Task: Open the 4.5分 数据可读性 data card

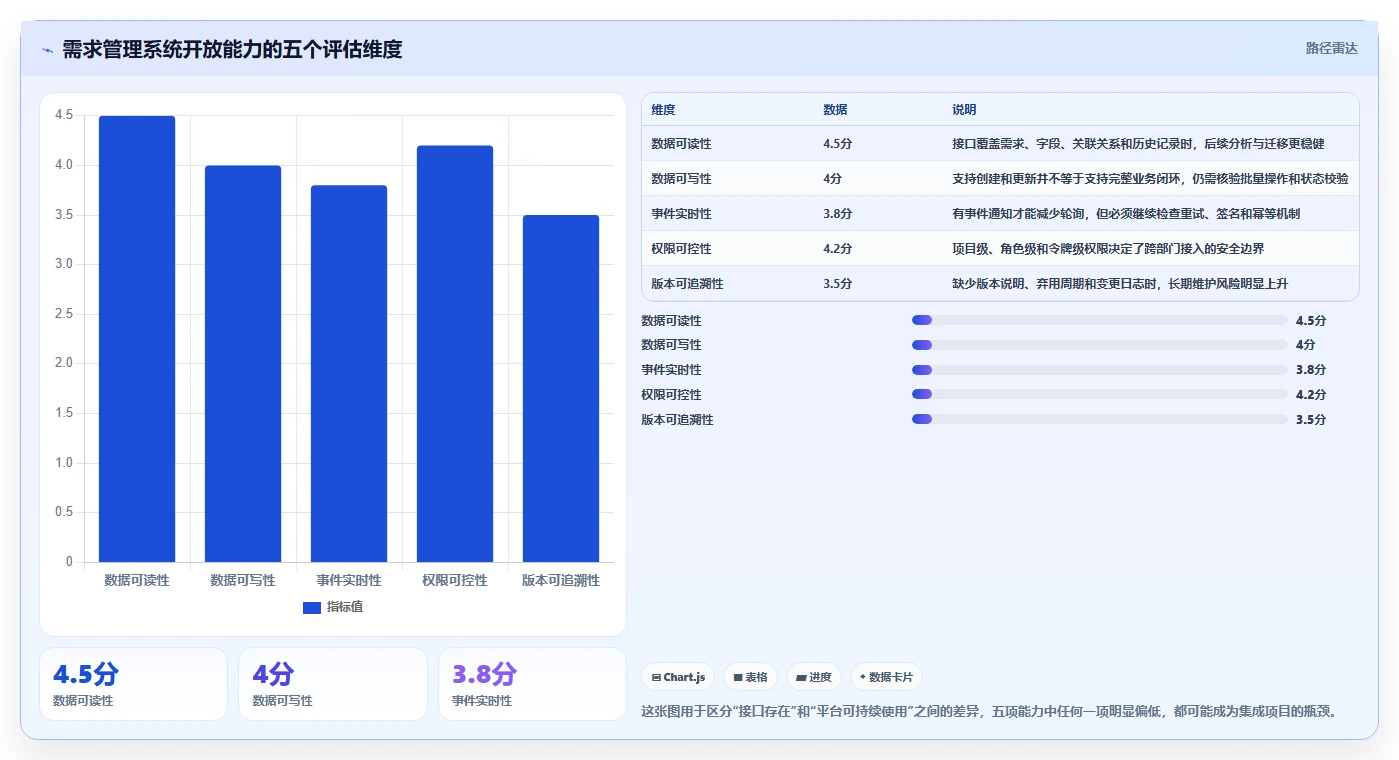Action: (x=133, y=684)
